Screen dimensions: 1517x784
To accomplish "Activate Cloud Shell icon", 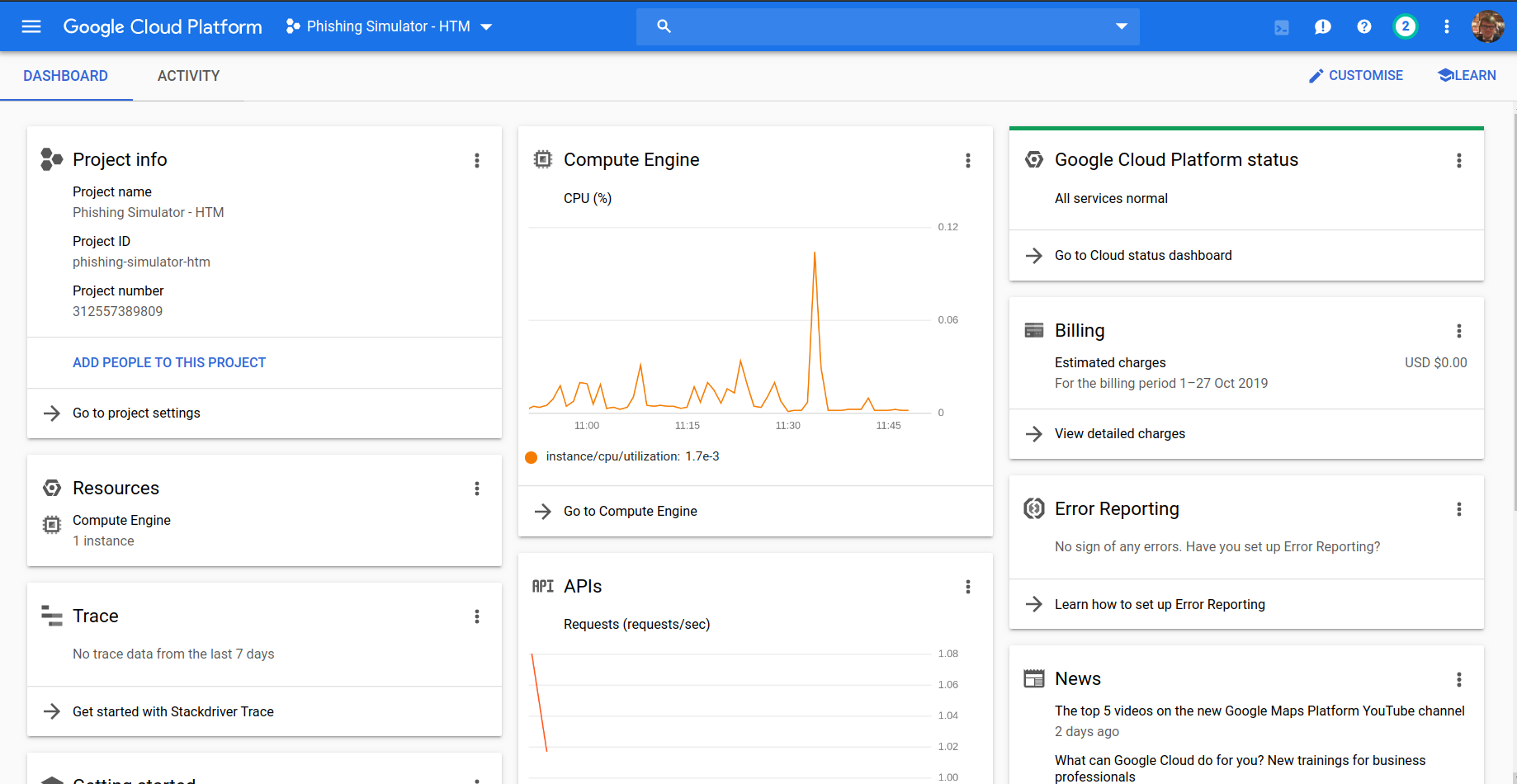I will (1282, 27).
